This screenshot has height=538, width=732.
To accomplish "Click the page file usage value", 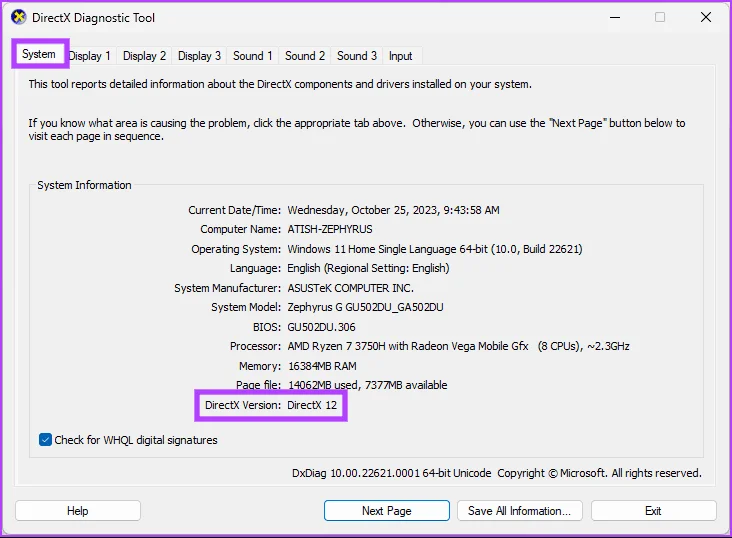I will pyautogui.click(x=368, y=385).
